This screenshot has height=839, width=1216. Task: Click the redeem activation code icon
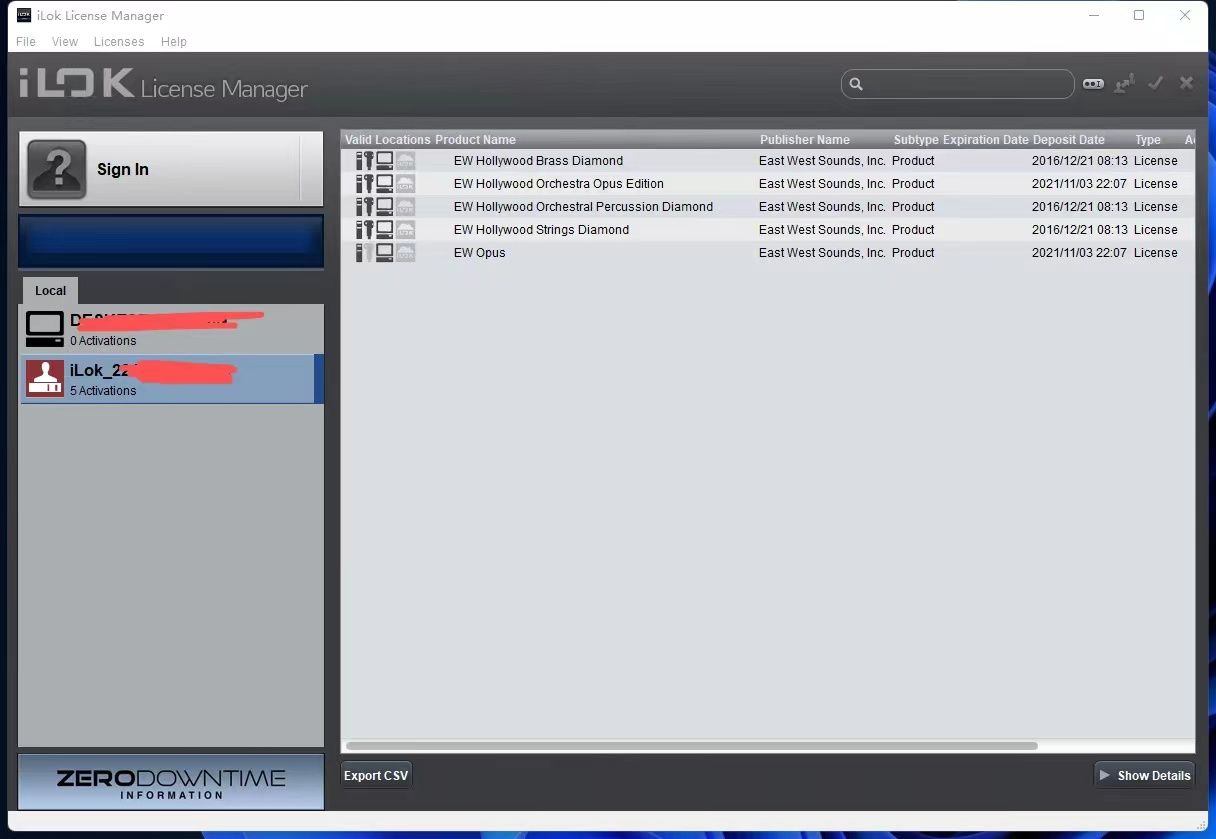[x=1093, y=84]
